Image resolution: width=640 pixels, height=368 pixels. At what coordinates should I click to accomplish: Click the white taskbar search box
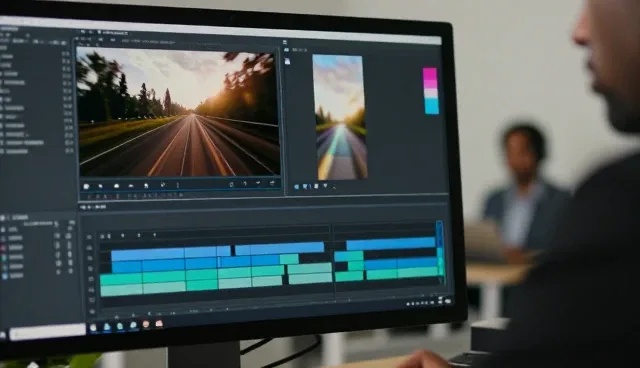coord(47,332)
